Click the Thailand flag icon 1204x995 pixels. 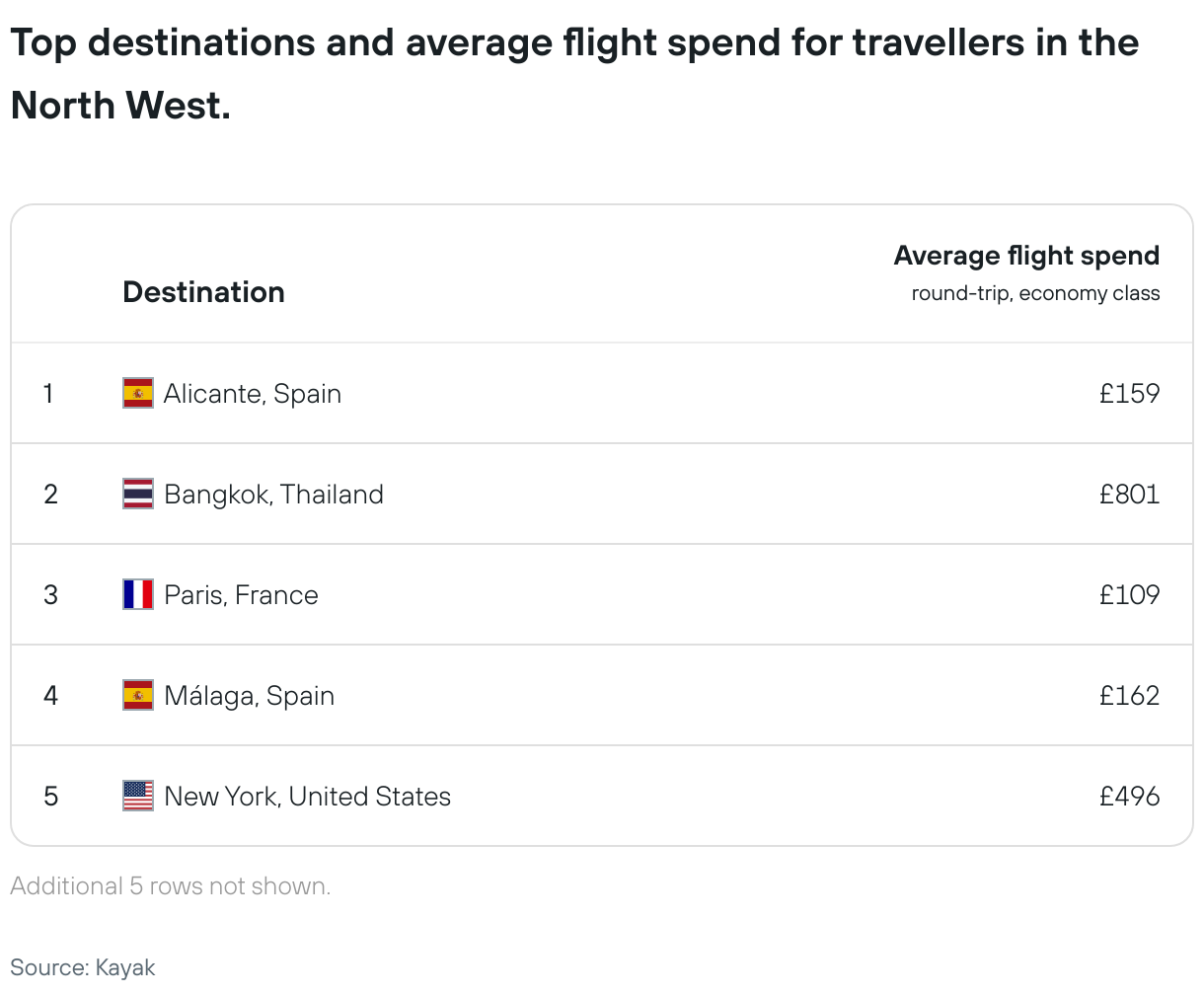point(138,494)
